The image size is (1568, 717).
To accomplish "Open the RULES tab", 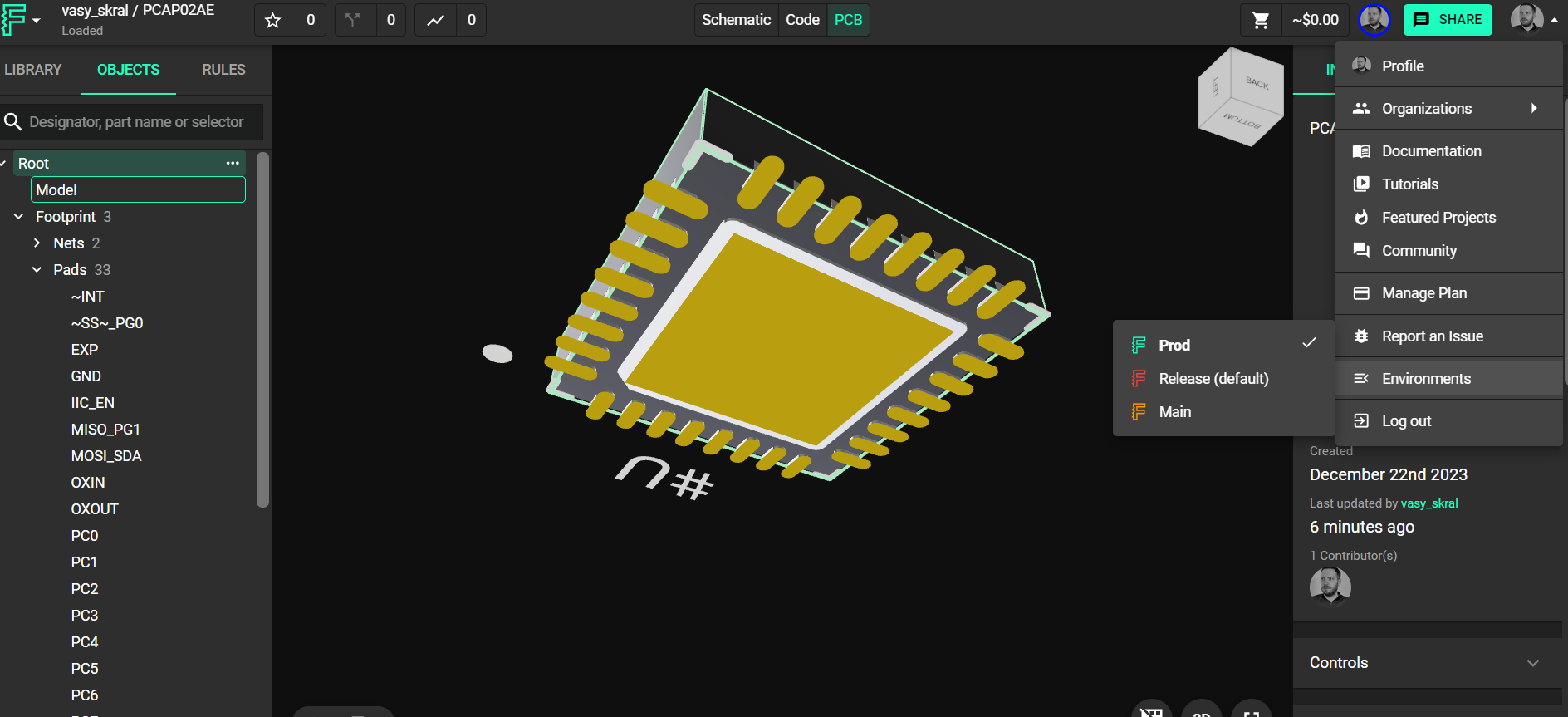I will click(x=223, y=70).
